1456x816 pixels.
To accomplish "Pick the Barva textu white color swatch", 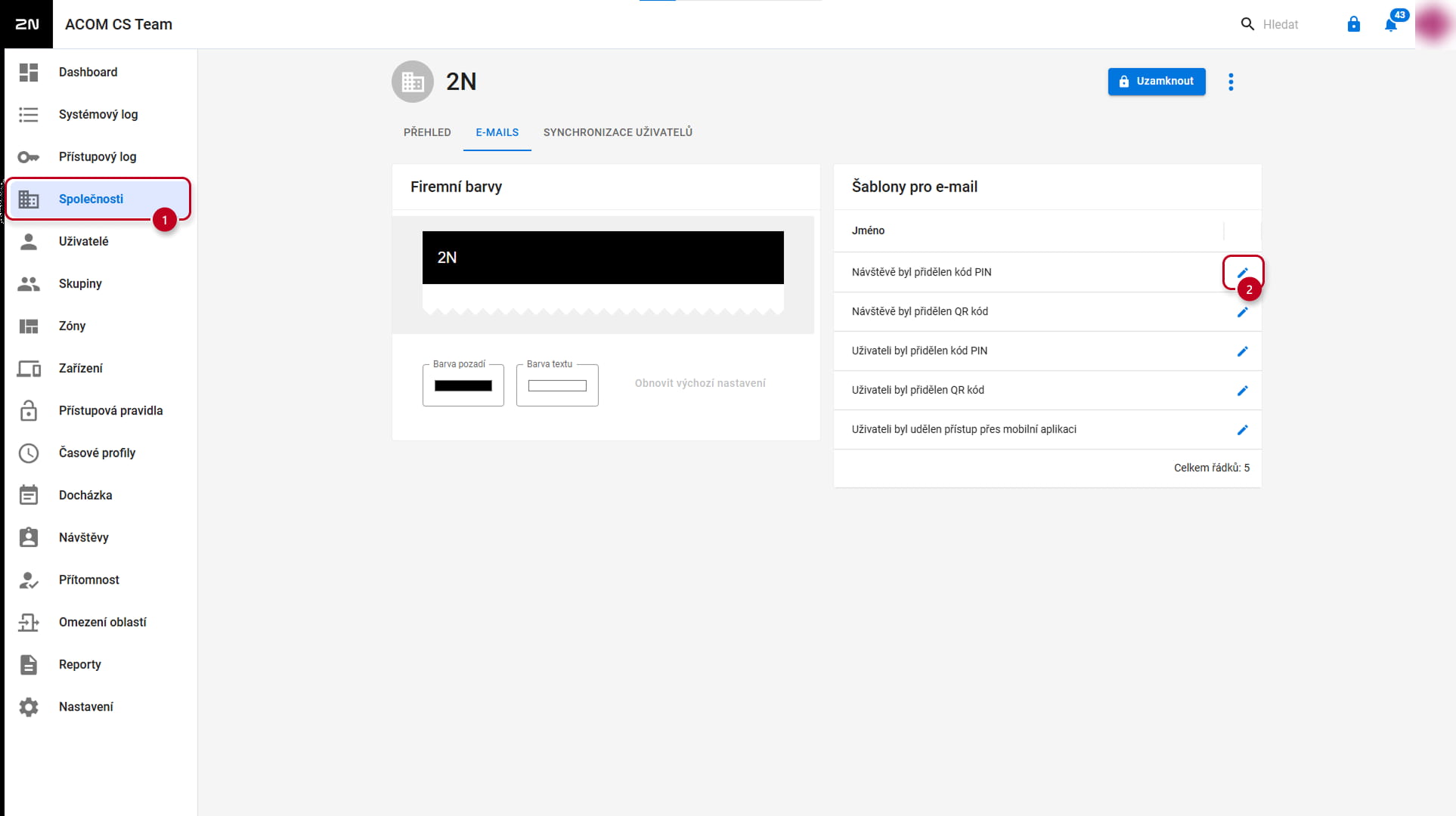I will point(557,386).
